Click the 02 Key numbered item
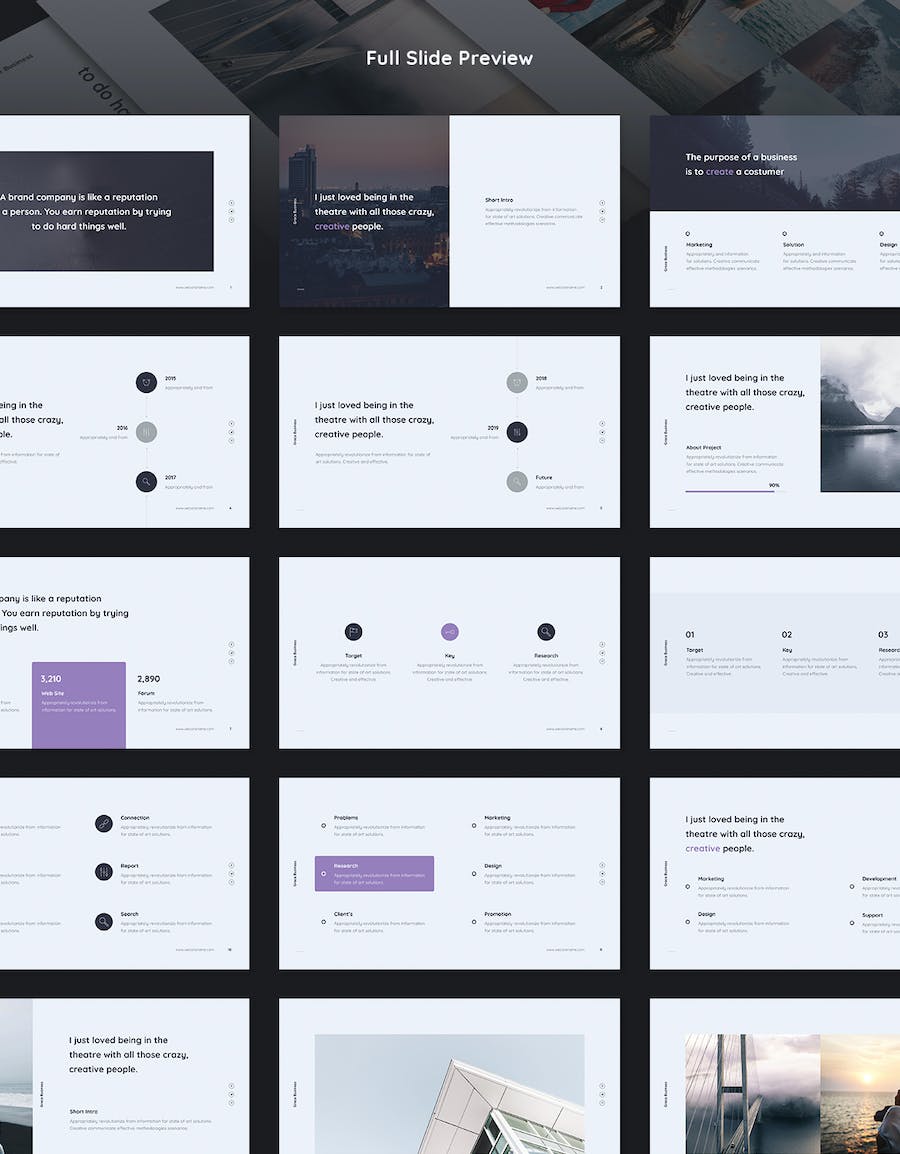Screen dimensions: 900x1154 click(787, 634)
